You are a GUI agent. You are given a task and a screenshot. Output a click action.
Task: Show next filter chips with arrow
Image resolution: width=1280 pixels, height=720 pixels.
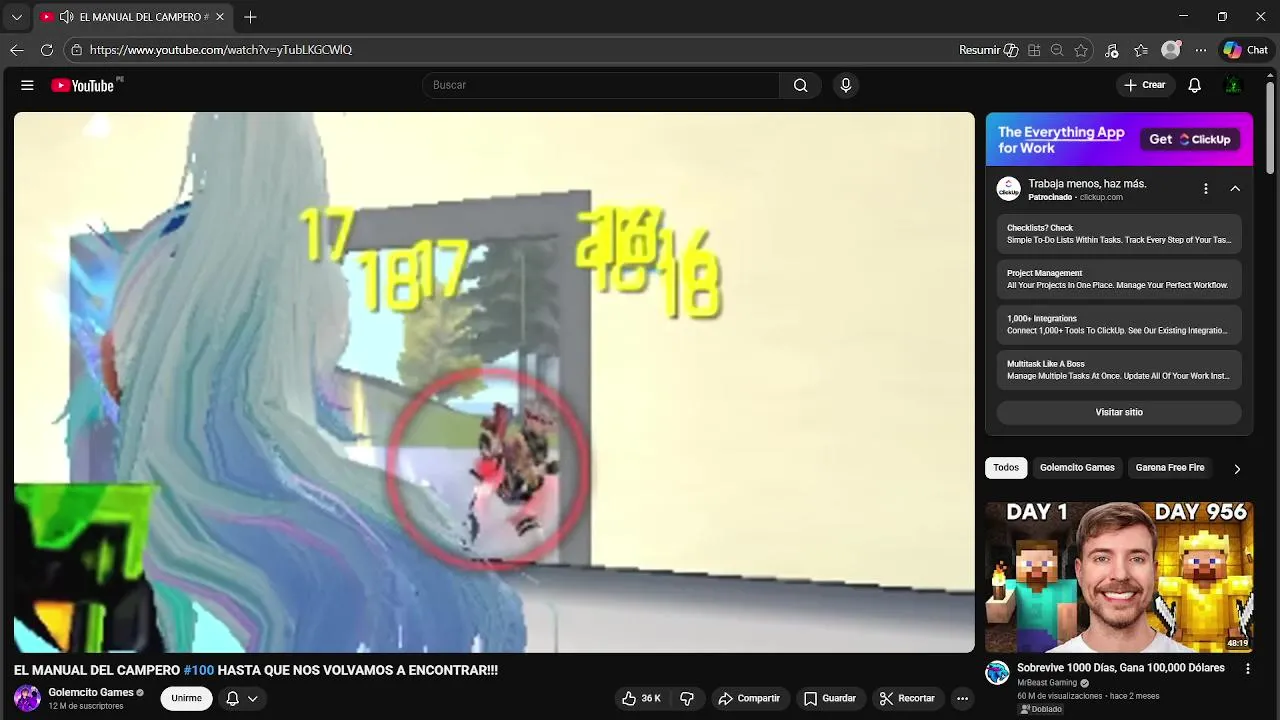point(1237,468)
